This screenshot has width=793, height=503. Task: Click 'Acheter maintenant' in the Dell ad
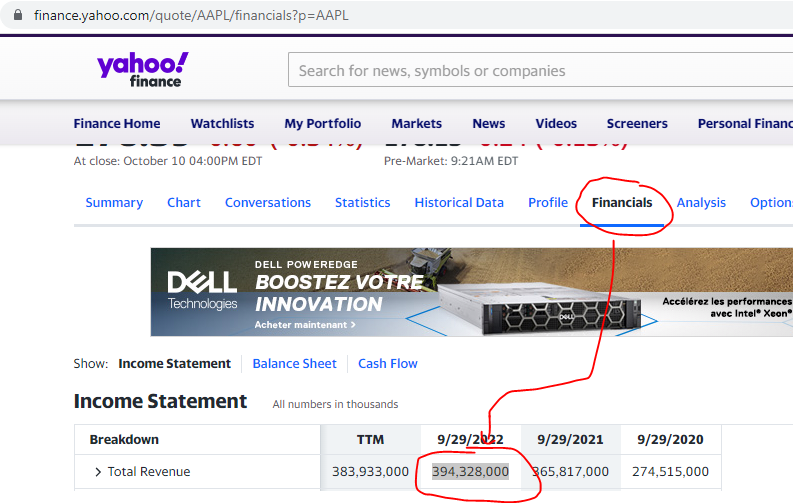tap(305, 325)
